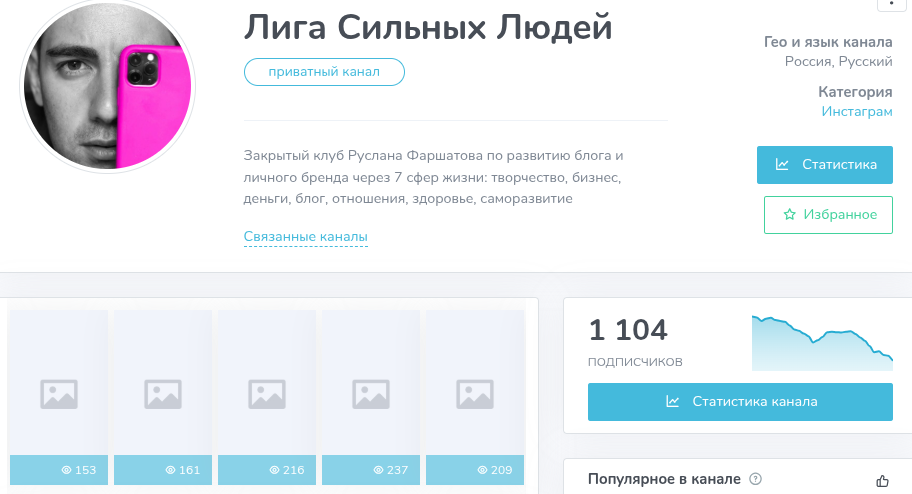Open 'Статистика канала' button
This screenshot has height=494, width=912.
pyautogui.click(x=740, y=401)
